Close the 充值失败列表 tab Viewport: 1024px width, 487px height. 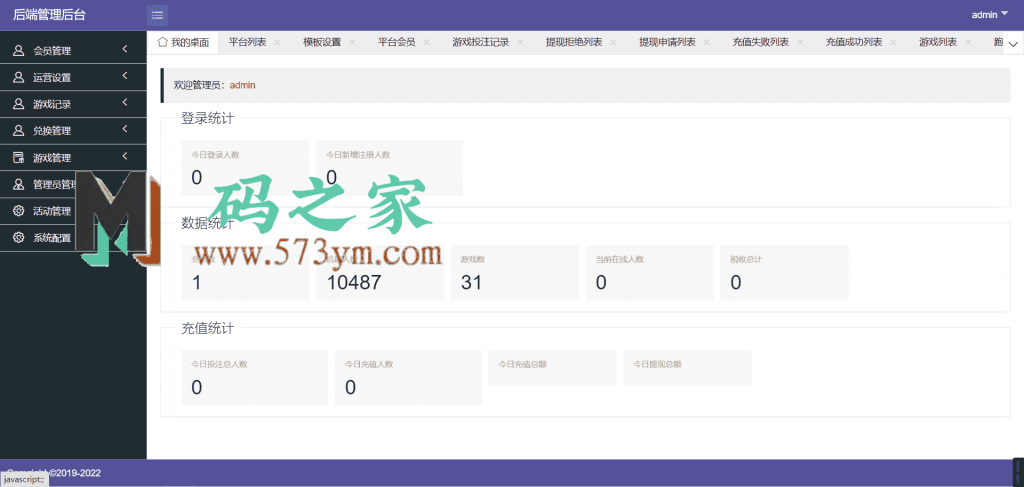point(801,43)
